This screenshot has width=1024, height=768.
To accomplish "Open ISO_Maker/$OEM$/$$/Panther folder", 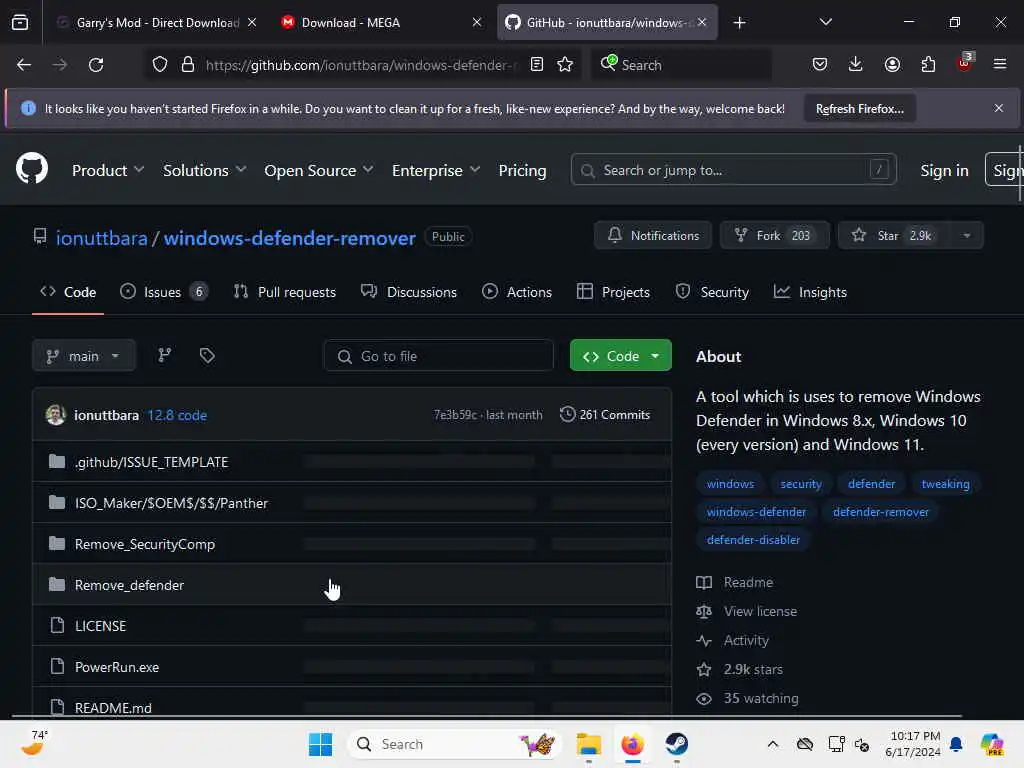I will [171, 503].
